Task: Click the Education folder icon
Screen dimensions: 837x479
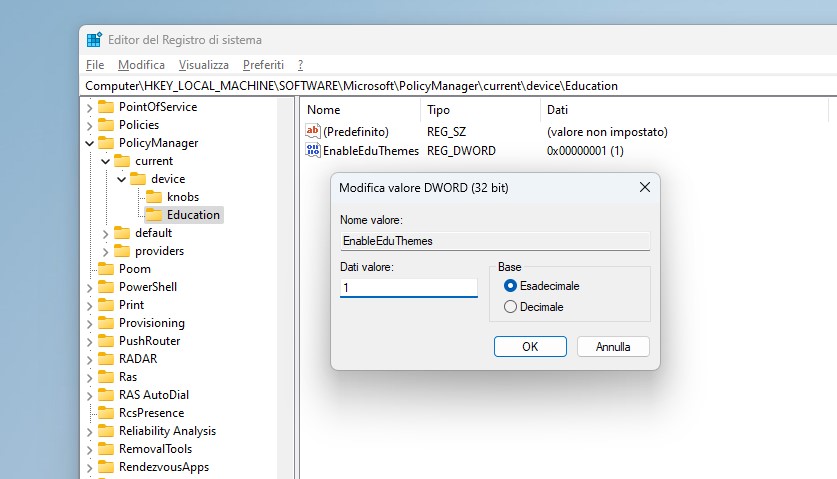Action: (154, 215)
